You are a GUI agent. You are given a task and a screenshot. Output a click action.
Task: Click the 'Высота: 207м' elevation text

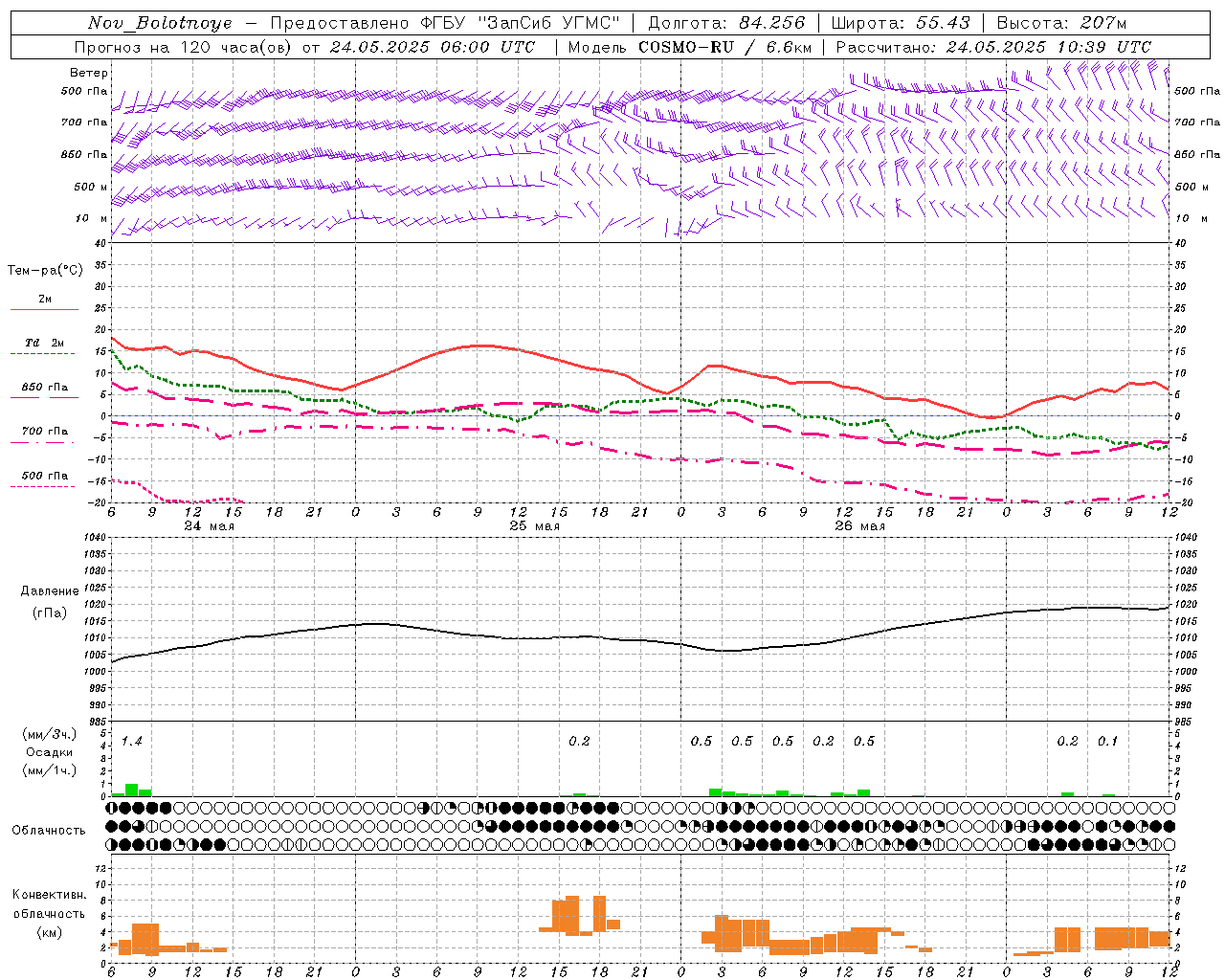pos(1062,23)
